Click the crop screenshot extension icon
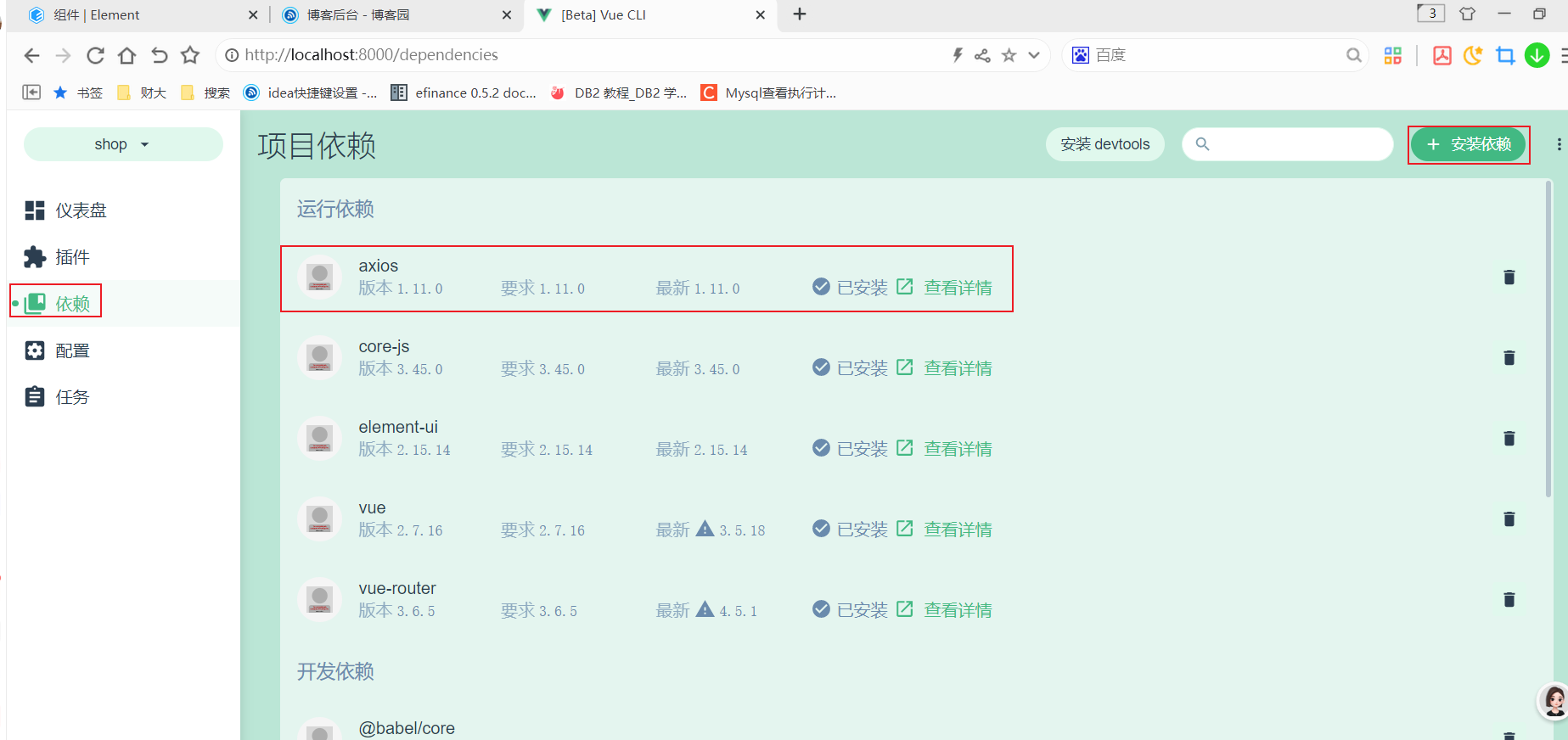 [x=1505, y=55]
